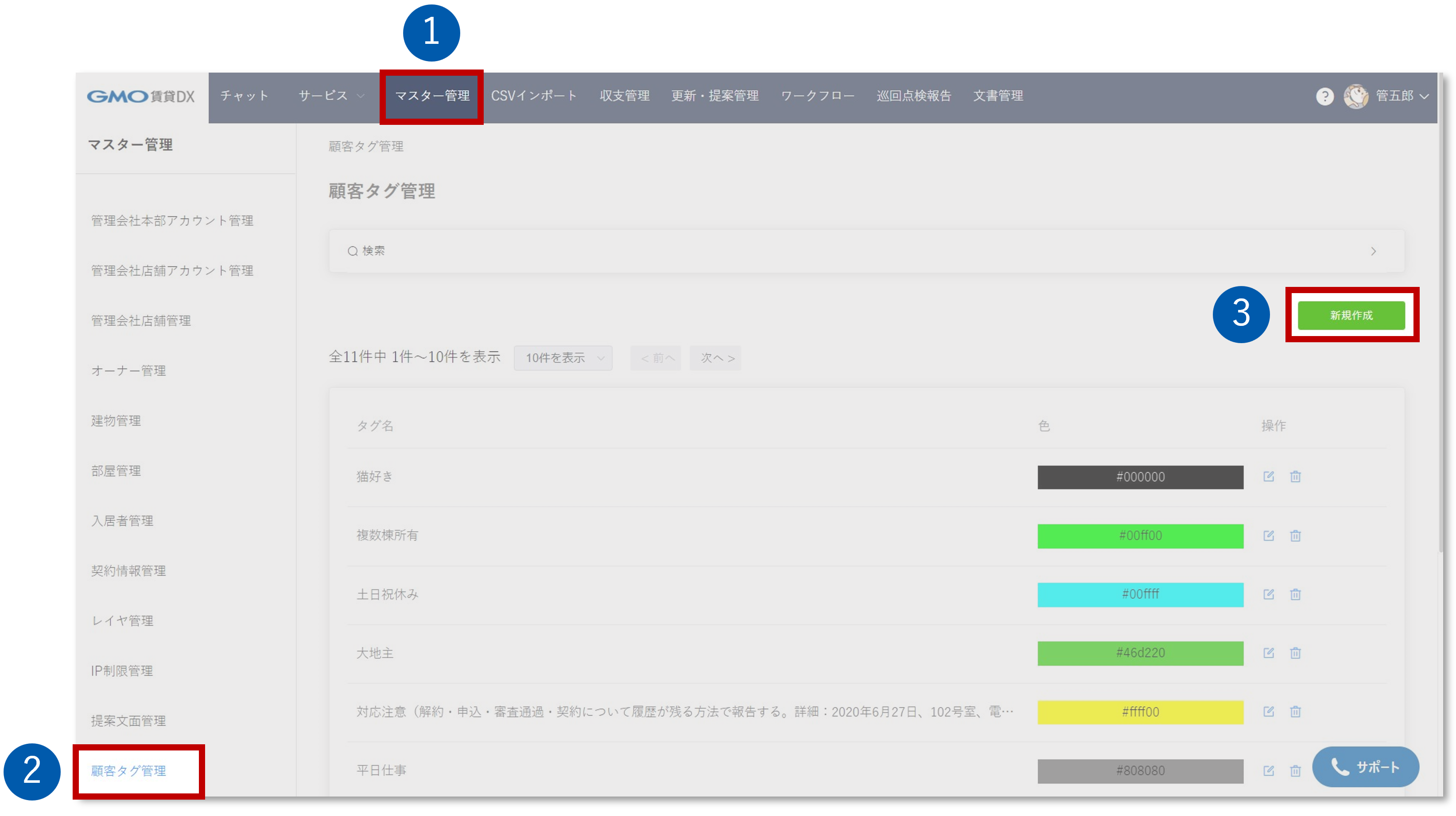Delete the 複数棟所有 tag

coord(1295,536)
